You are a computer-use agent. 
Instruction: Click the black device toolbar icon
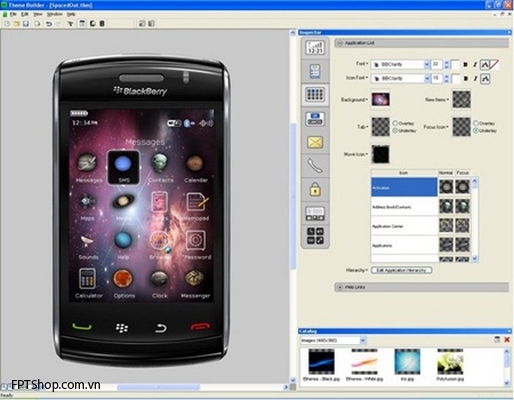click(102, 23)
